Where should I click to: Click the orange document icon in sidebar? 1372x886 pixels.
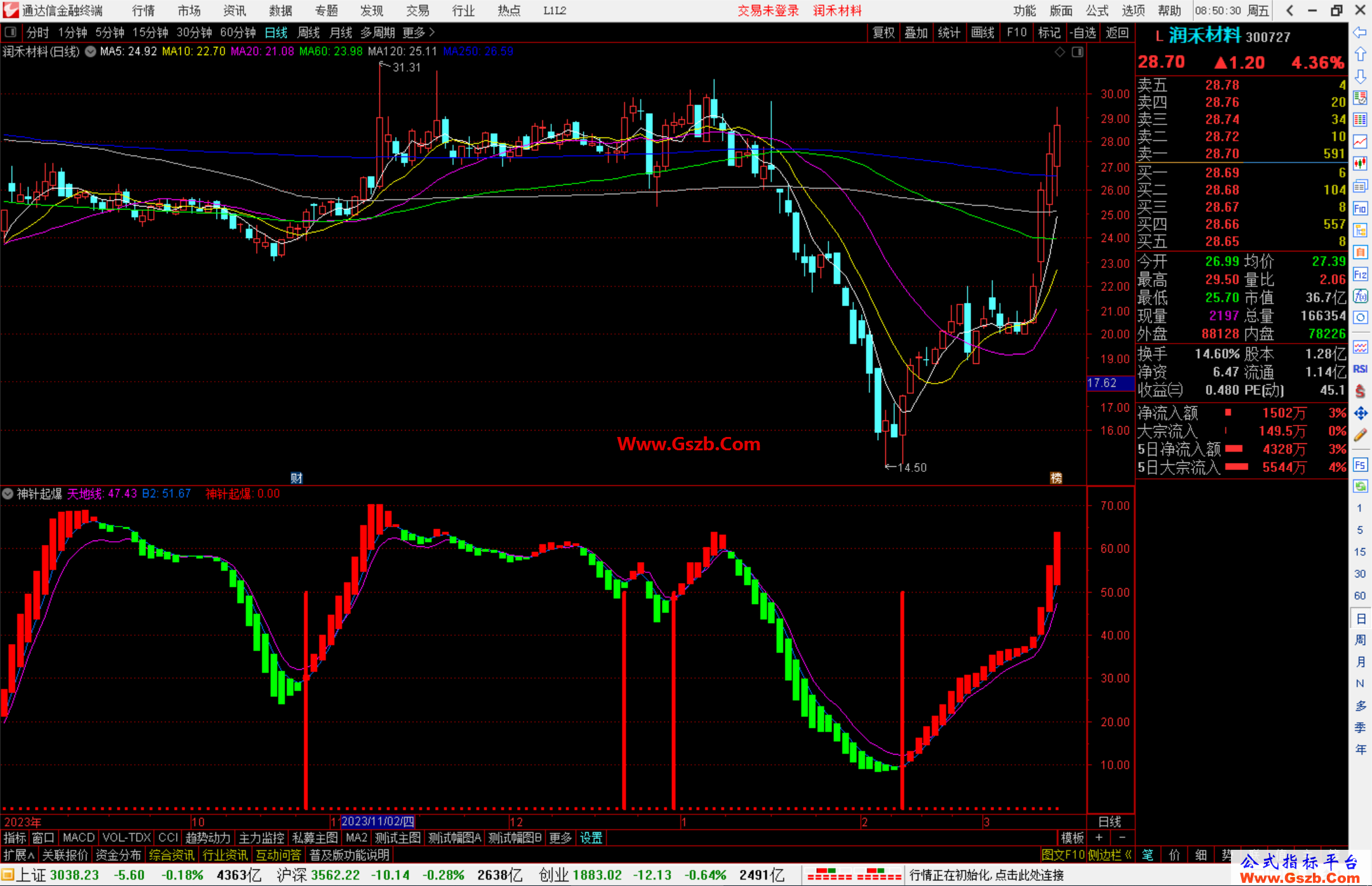click(1360, 252)
